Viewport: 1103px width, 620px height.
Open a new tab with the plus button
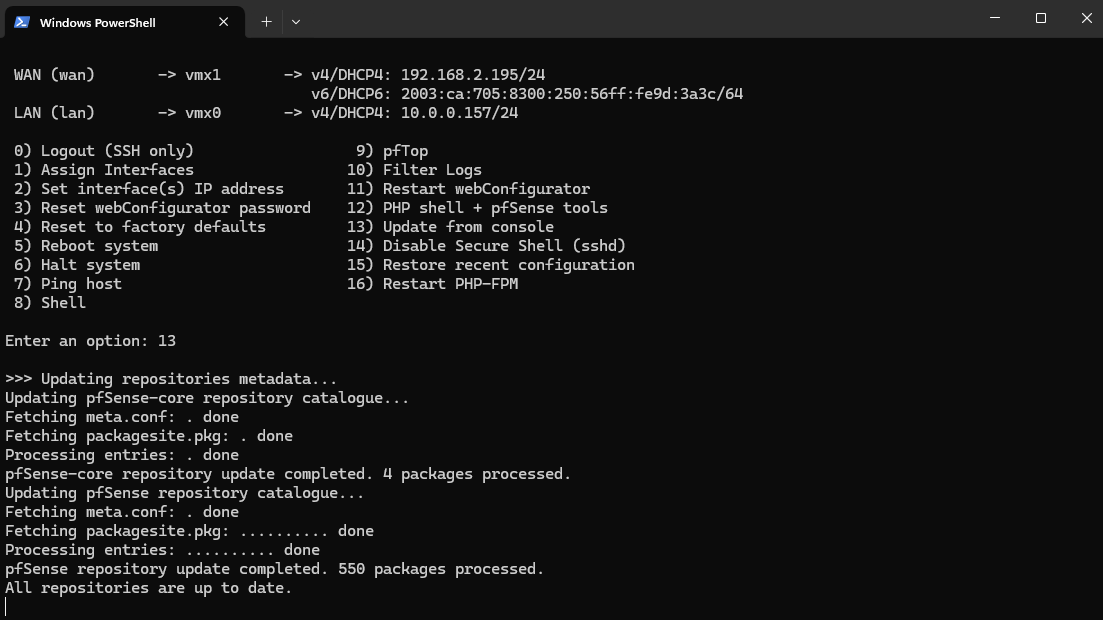click(266, 21)
